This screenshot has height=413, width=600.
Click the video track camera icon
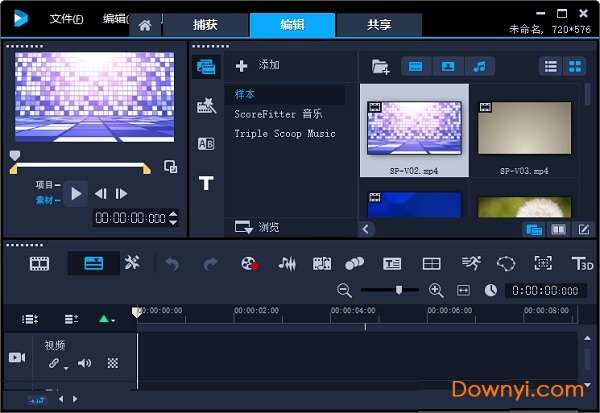[17, 357]
